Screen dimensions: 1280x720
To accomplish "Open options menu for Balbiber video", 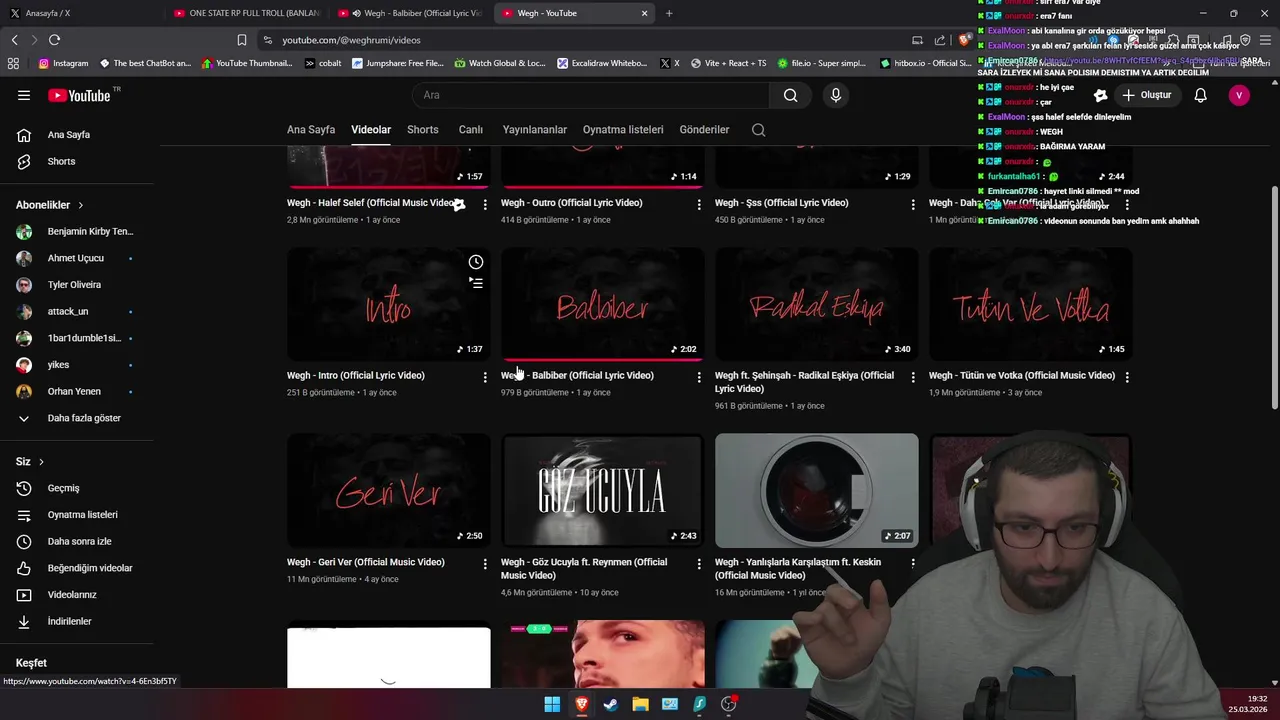I will tap(699, 377).
